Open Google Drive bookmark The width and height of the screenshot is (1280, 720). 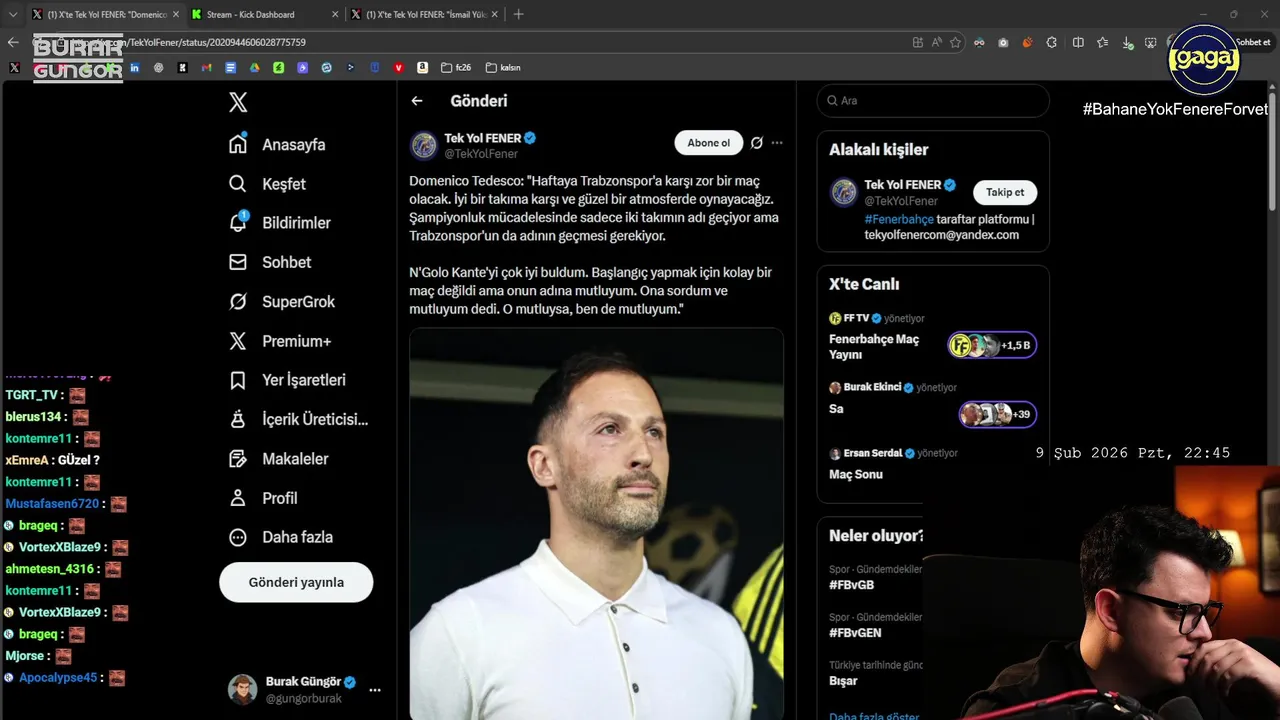point(254,67)
